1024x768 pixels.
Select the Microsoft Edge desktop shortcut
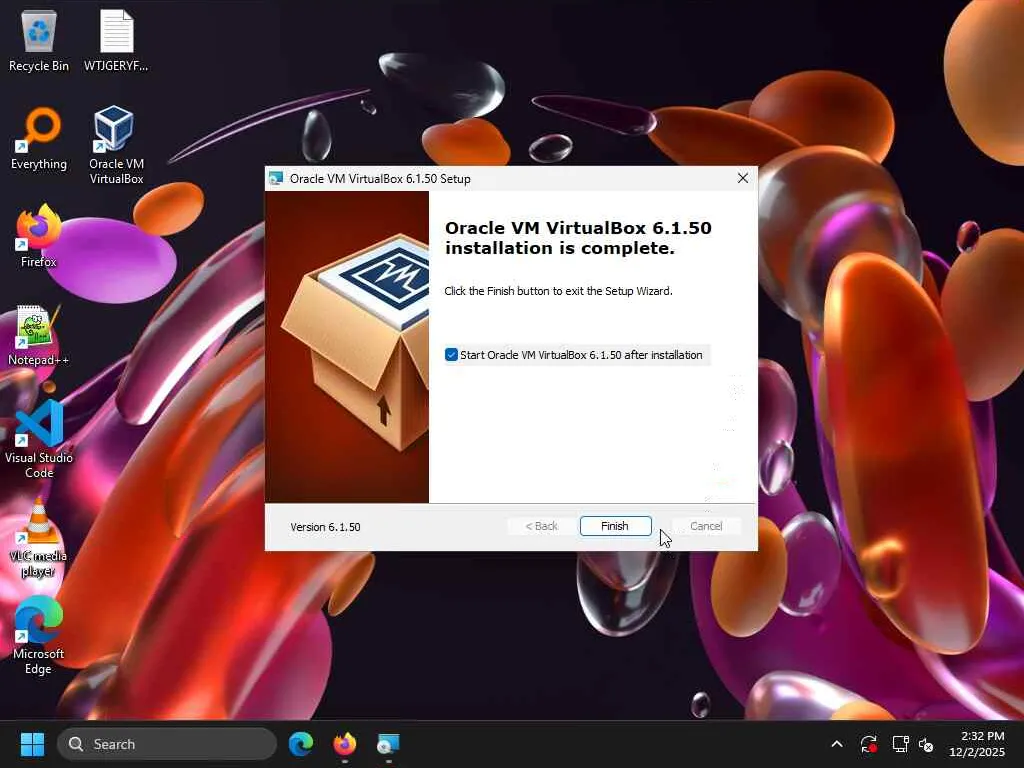39,635
